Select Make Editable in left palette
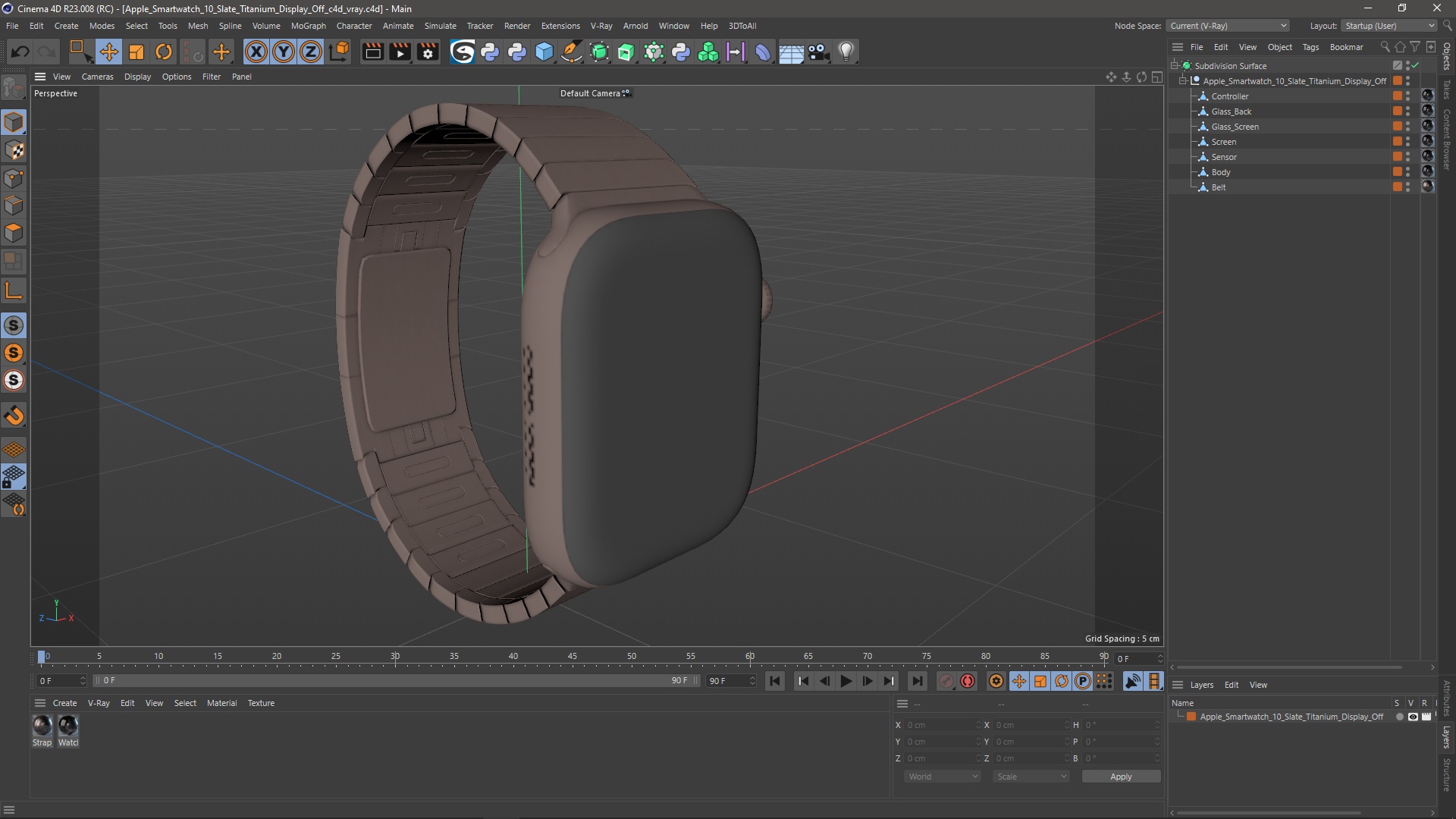The image size is (1456, 819). point(14,88)
